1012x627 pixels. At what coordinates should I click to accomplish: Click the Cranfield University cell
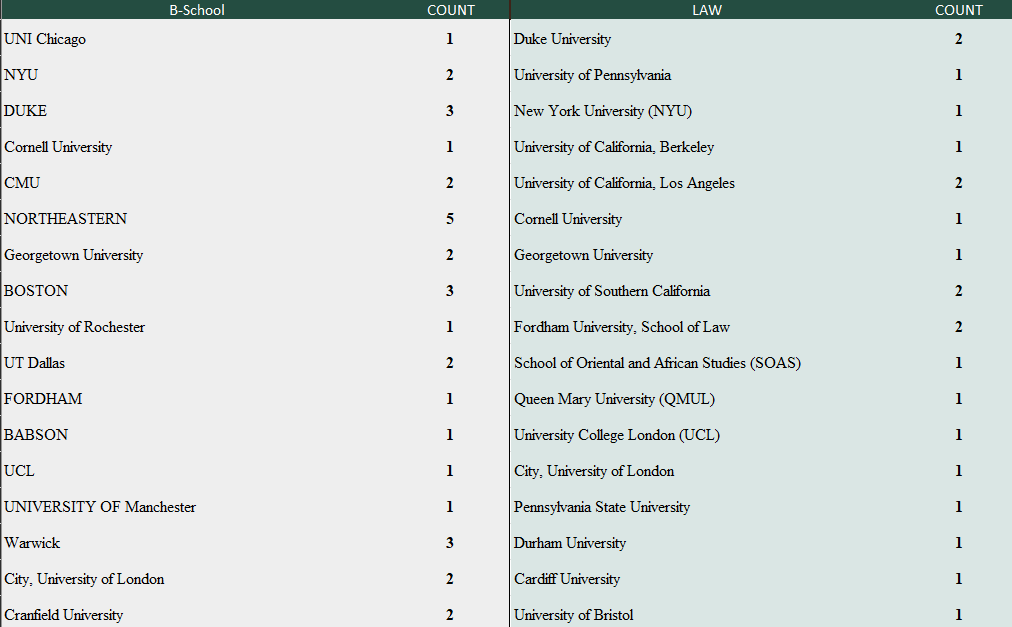(63, 615)
